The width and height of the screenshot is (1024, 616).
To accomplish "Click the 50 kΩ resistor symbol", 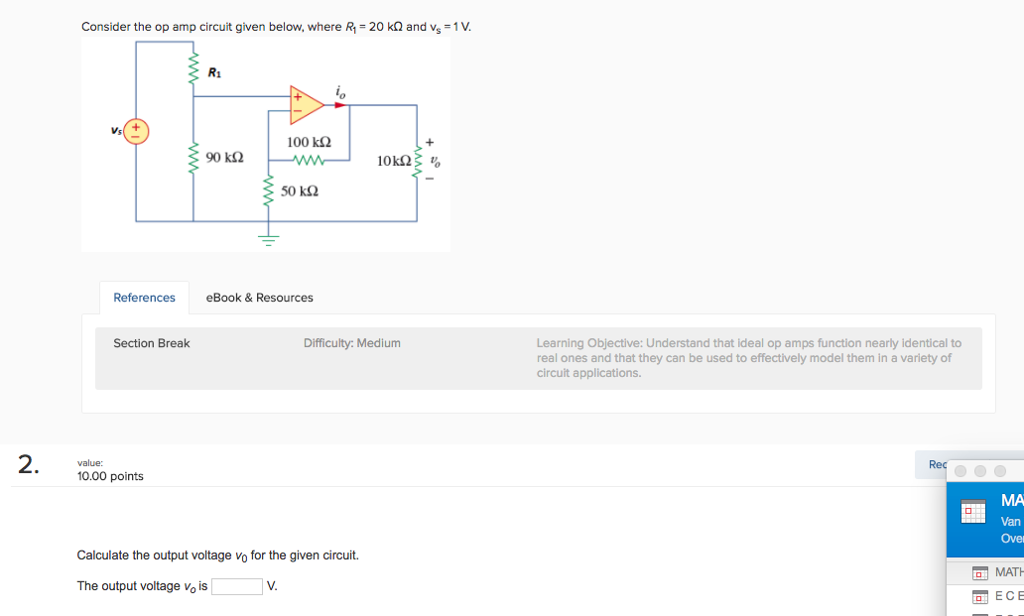I will [x=267, y=191].
